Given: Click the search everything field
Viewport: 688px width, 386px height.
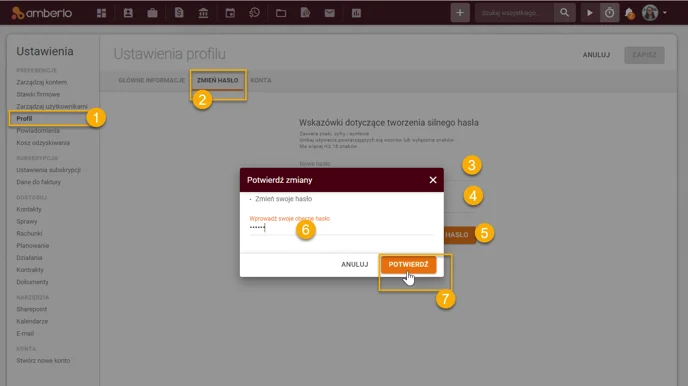Looking at the screenshot, I should click(515, 13).
